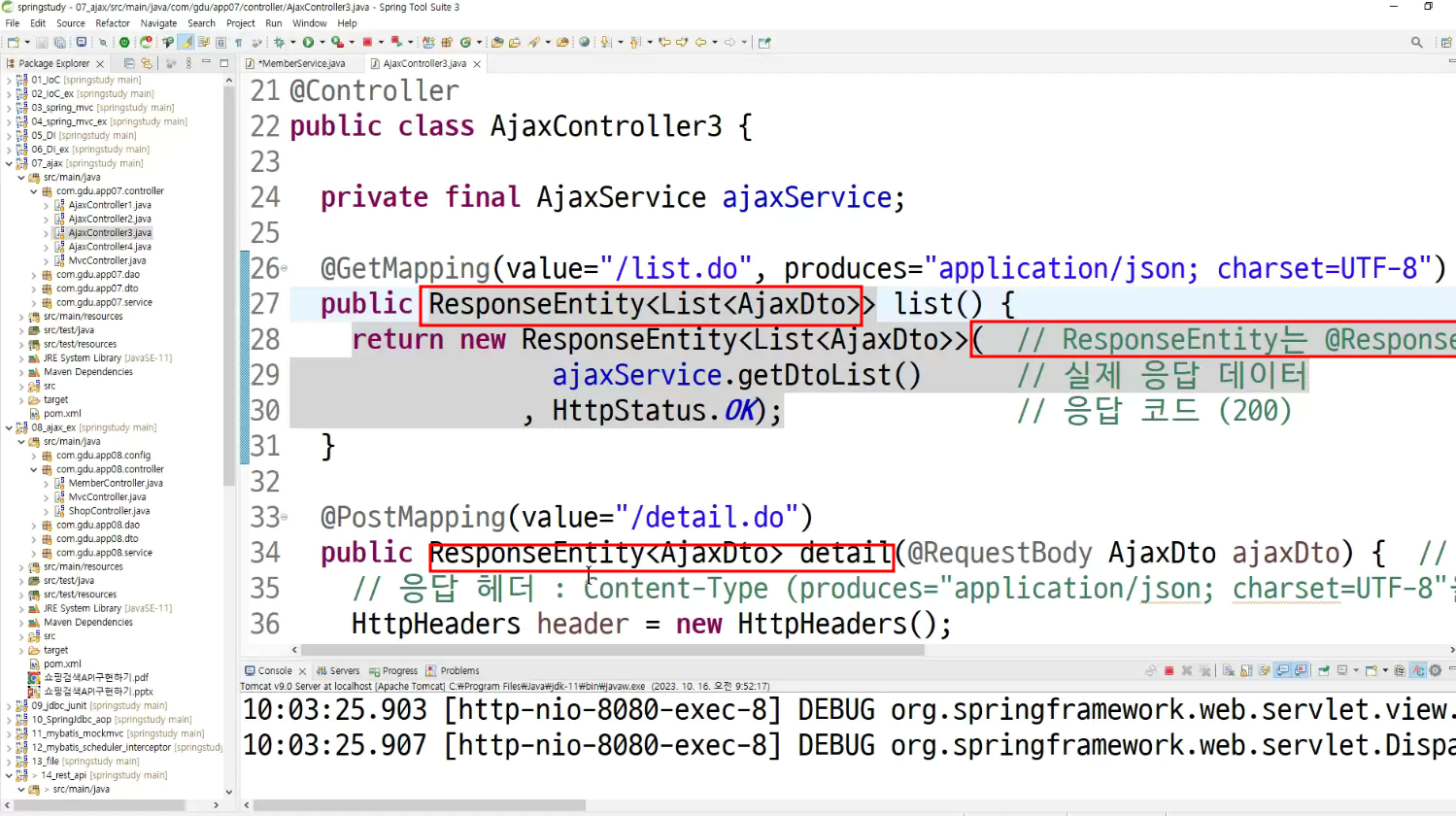Click the Back navigation arrow
This screenshot has width=1456, height=816.
700,43
